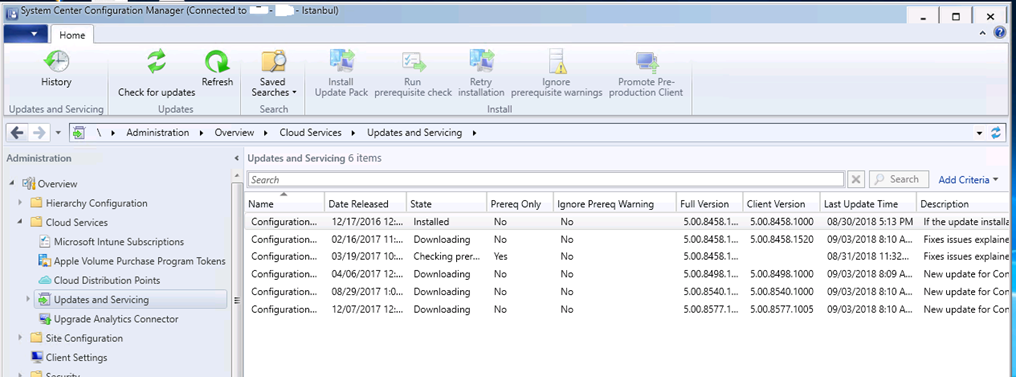Collapse the Cloud Services tree node

20,222
